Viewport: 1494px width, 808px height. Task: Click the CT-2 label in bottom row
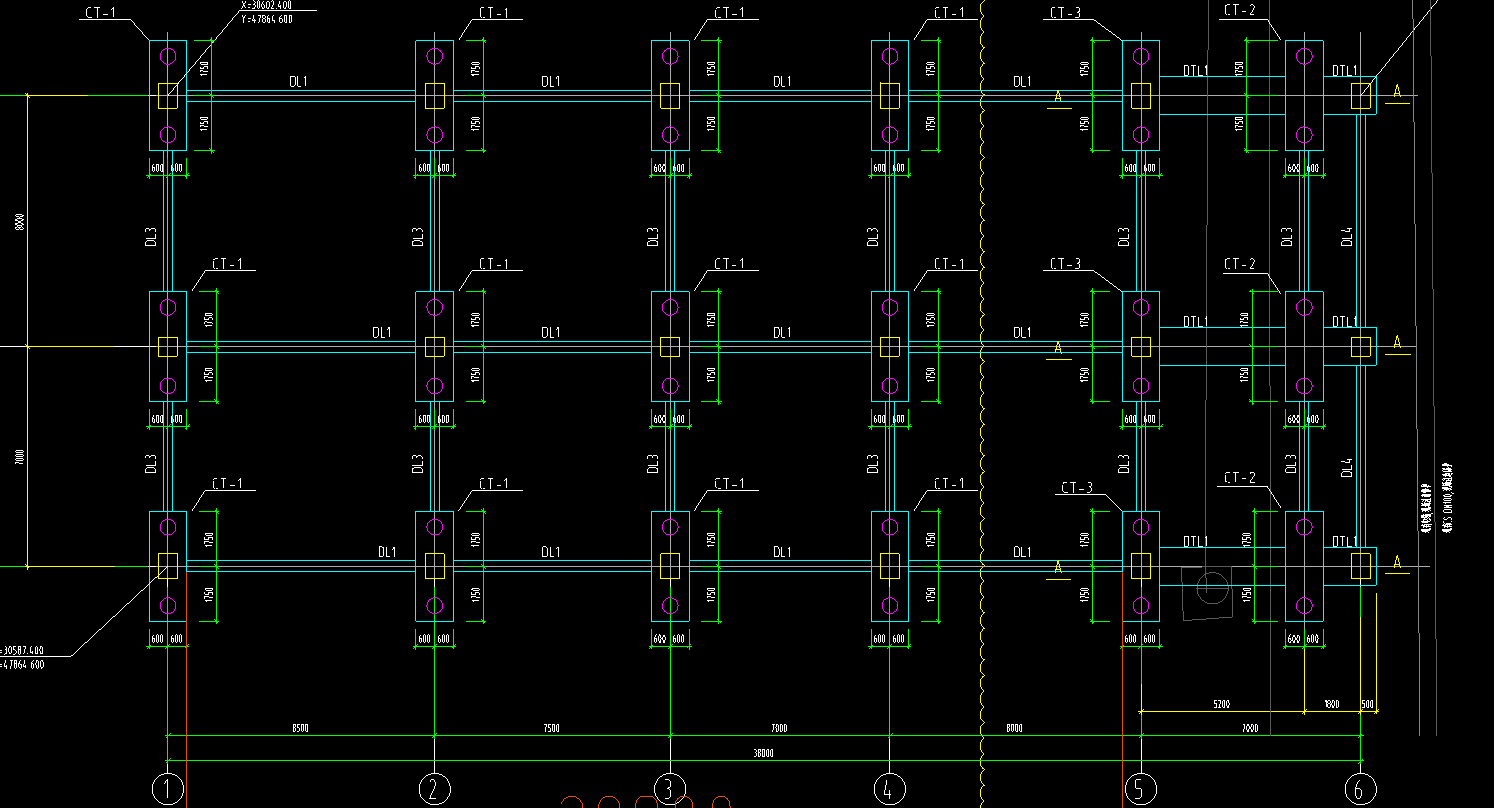pyautogui.click(x=1239, y=478)
